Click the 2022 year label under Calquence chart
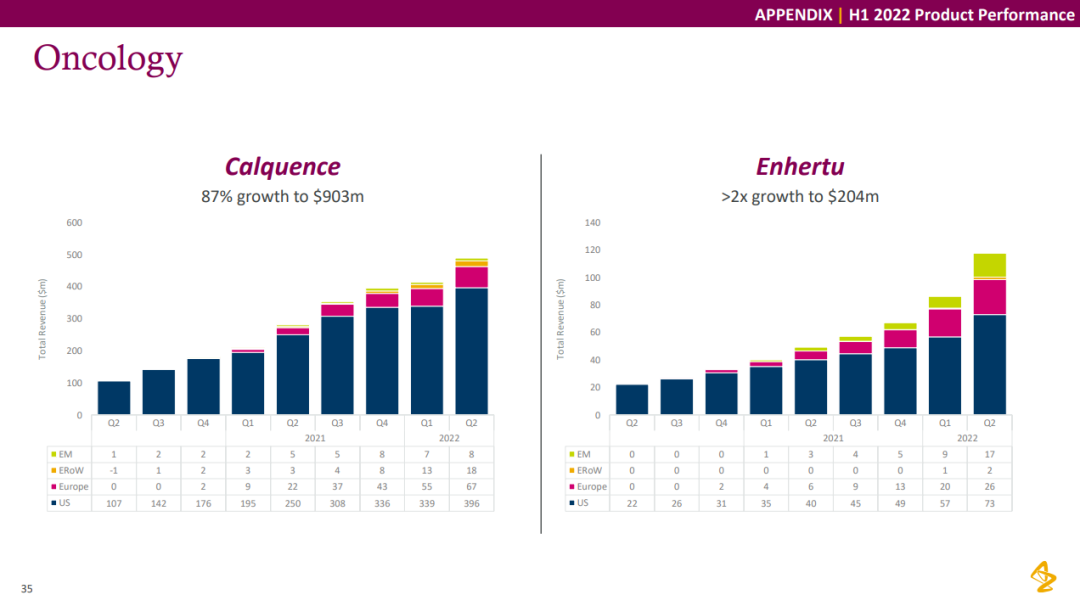The width and height of the screenshot is (1080, 606). (449, 438)
